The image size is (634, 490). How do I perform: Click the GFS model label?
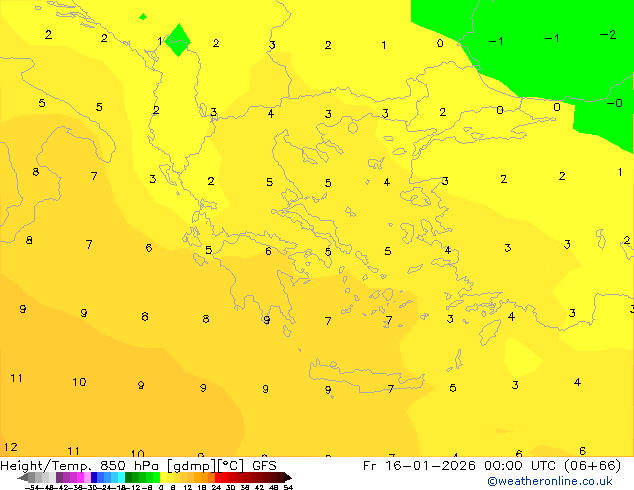[x=264, y=466]
